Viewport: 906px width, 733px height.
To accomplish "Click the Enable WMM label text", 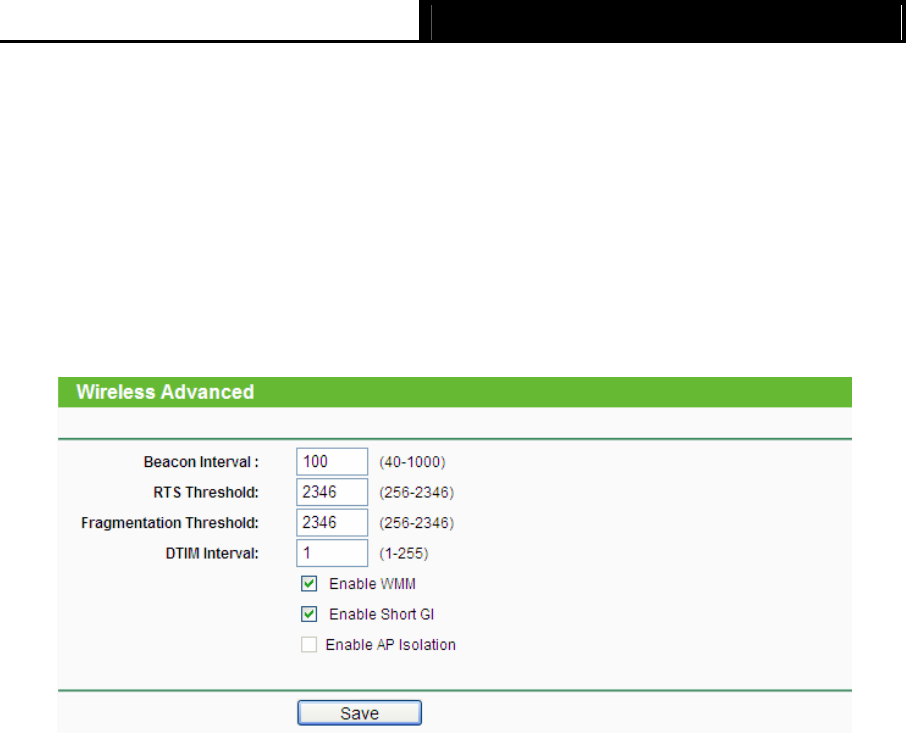I will point(372,584).
